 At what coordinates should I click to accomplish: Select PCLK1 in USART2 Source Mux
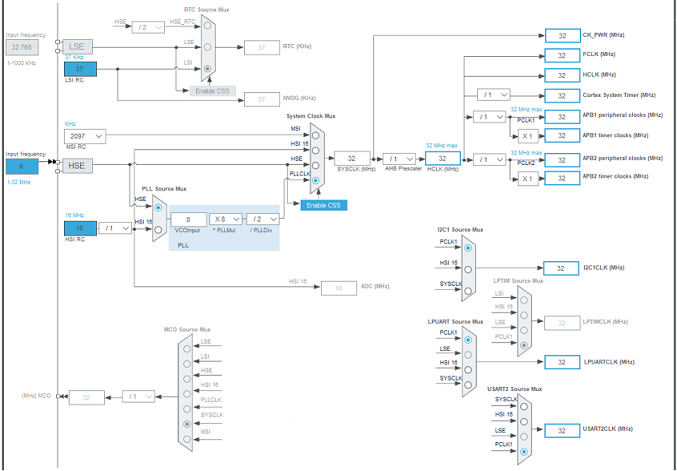(x=524, y=452)
